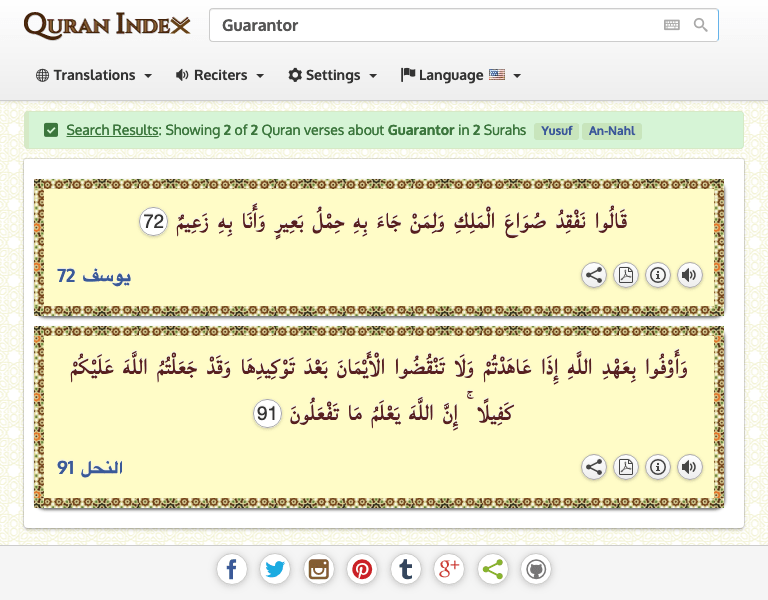The image size is (768, 600).
Task: Play audio for An-Nahl verse 91
Action: click(688, 467)
